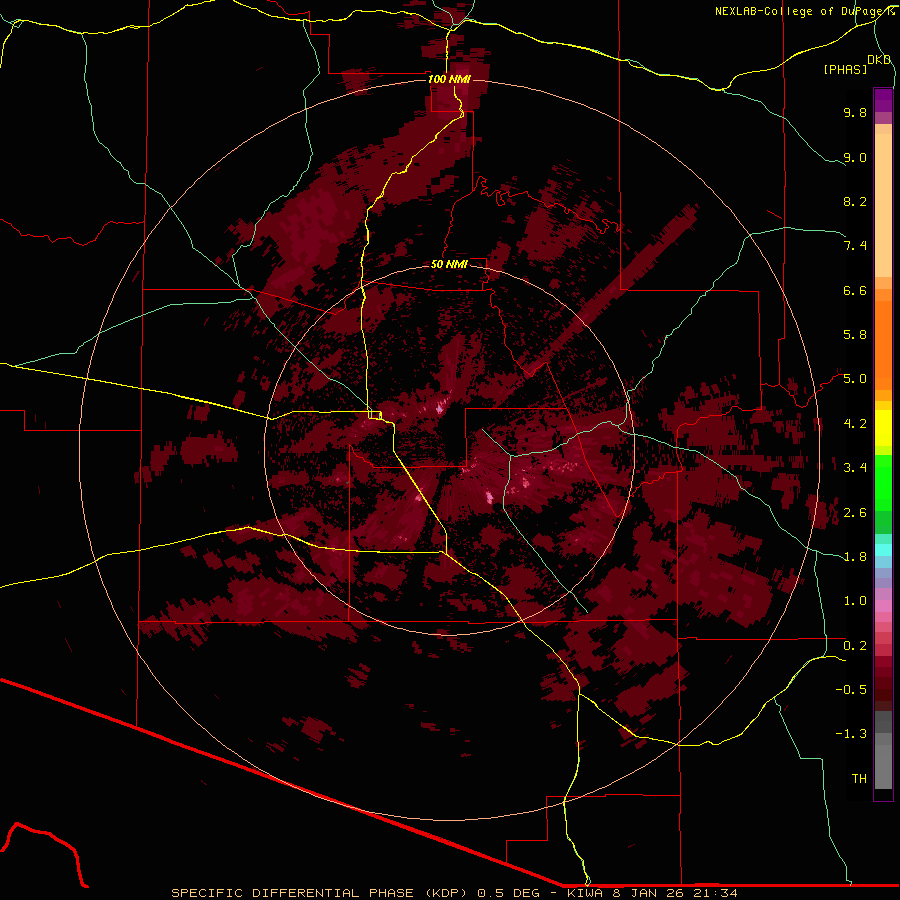
Task: Click the '5.8' scale value
Action: pos(855,335)
